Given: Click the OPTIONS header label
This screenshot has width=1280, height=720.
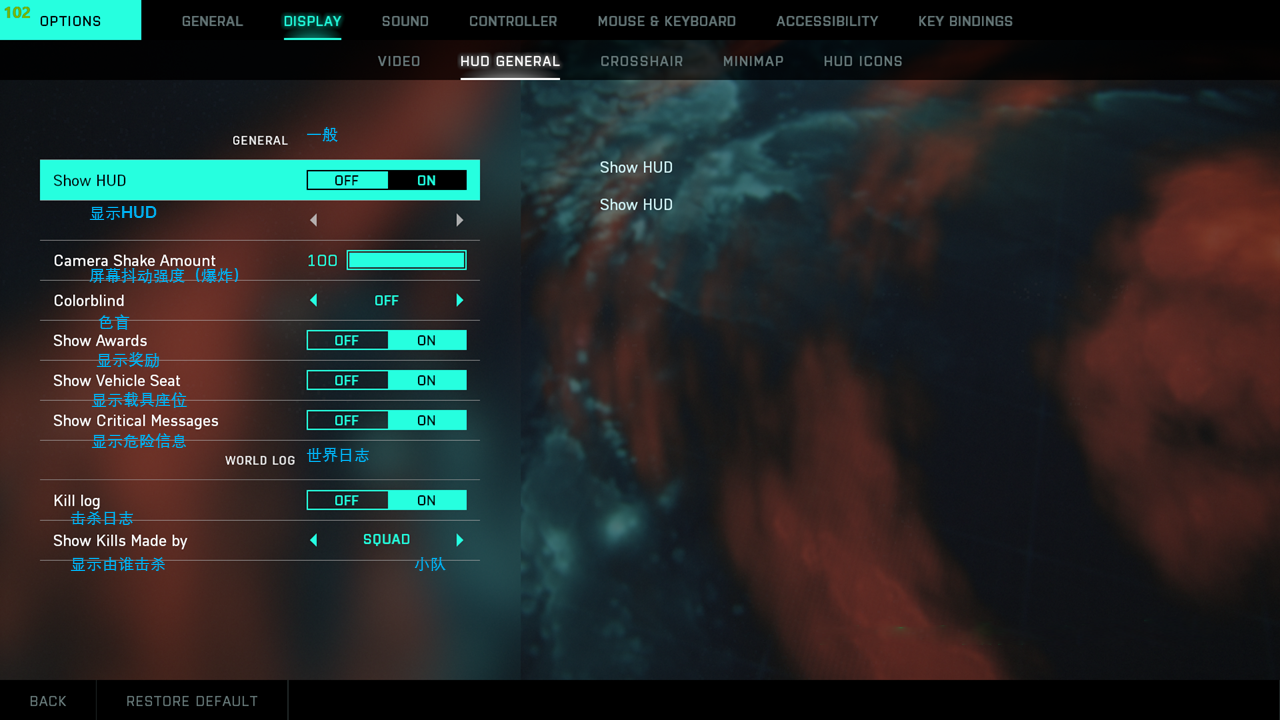Looking at the screenshot, I should pos(70,21).
